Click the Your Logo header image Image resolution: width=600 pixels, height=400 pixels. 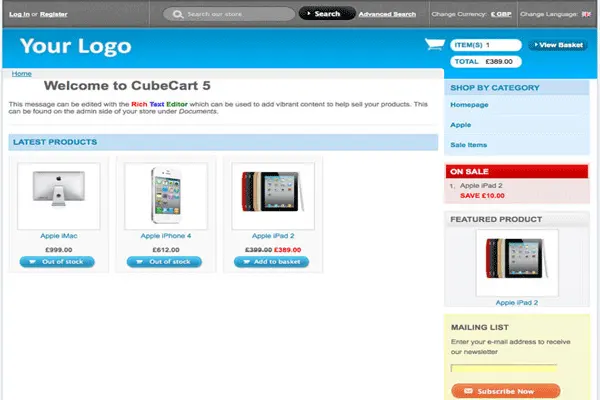click(76, 46)
